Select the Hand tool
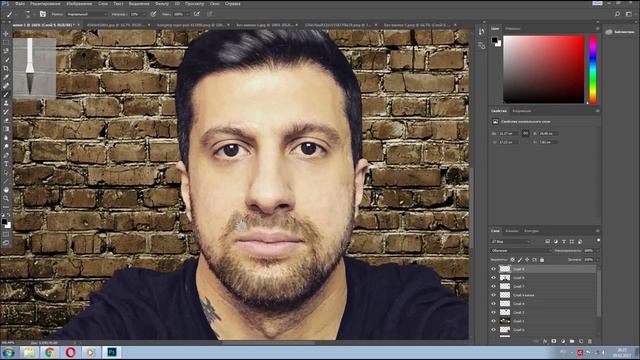This screenshot has height=360, width=640. click(6, 190)
